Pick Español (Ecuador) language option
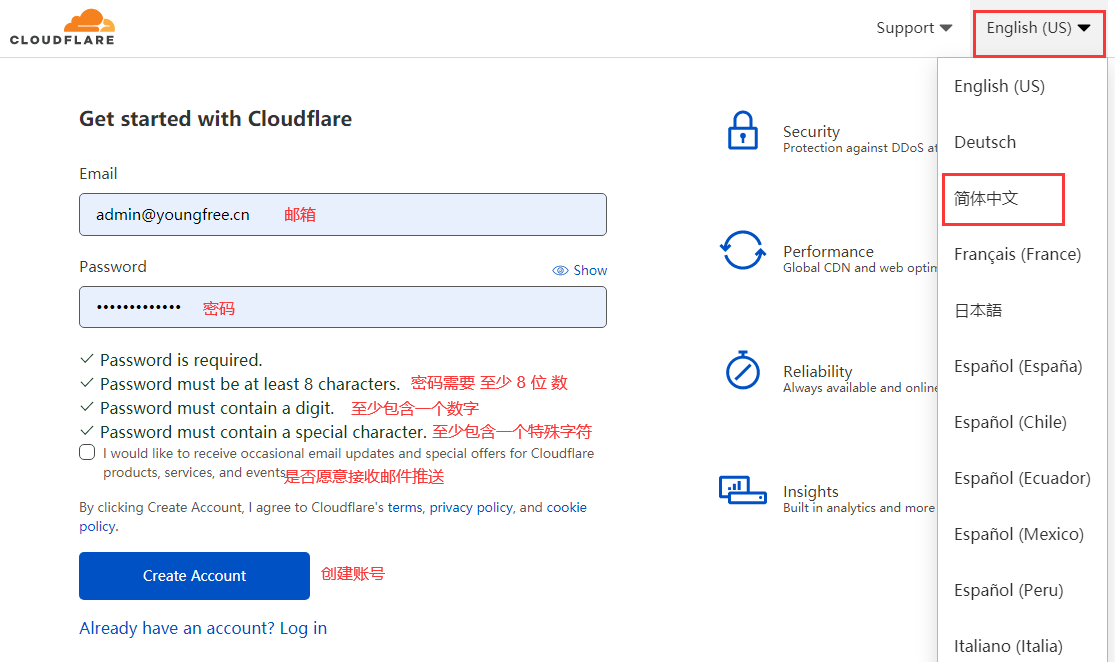Screen dimensions: 1115x662 (x=1022, y=478)
